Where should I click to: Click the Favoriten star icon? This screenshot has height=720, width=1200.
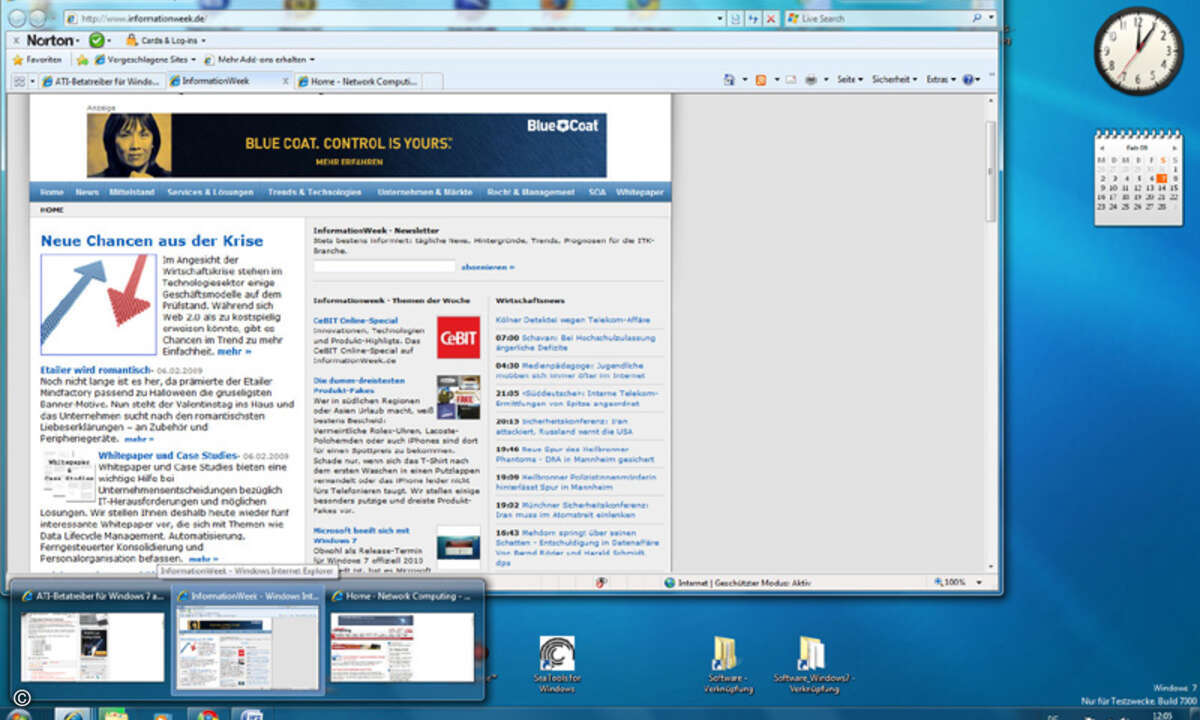tap(17, 60)
